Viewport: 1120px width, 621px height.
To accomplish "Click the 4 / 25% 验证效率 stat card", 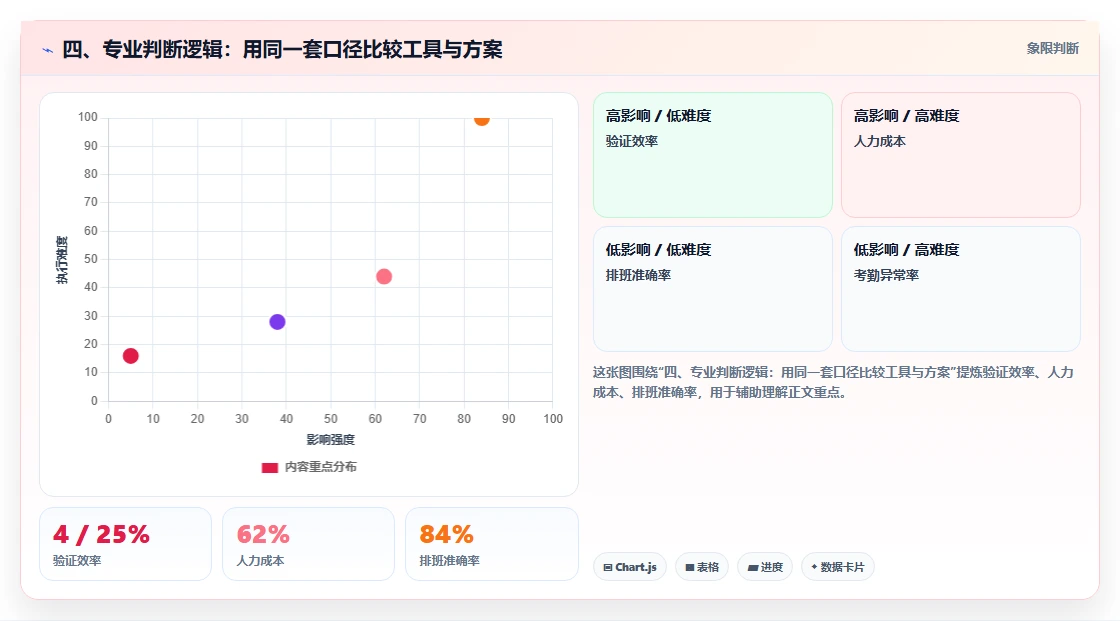I will pyautogui.click(x=126, y=544).
